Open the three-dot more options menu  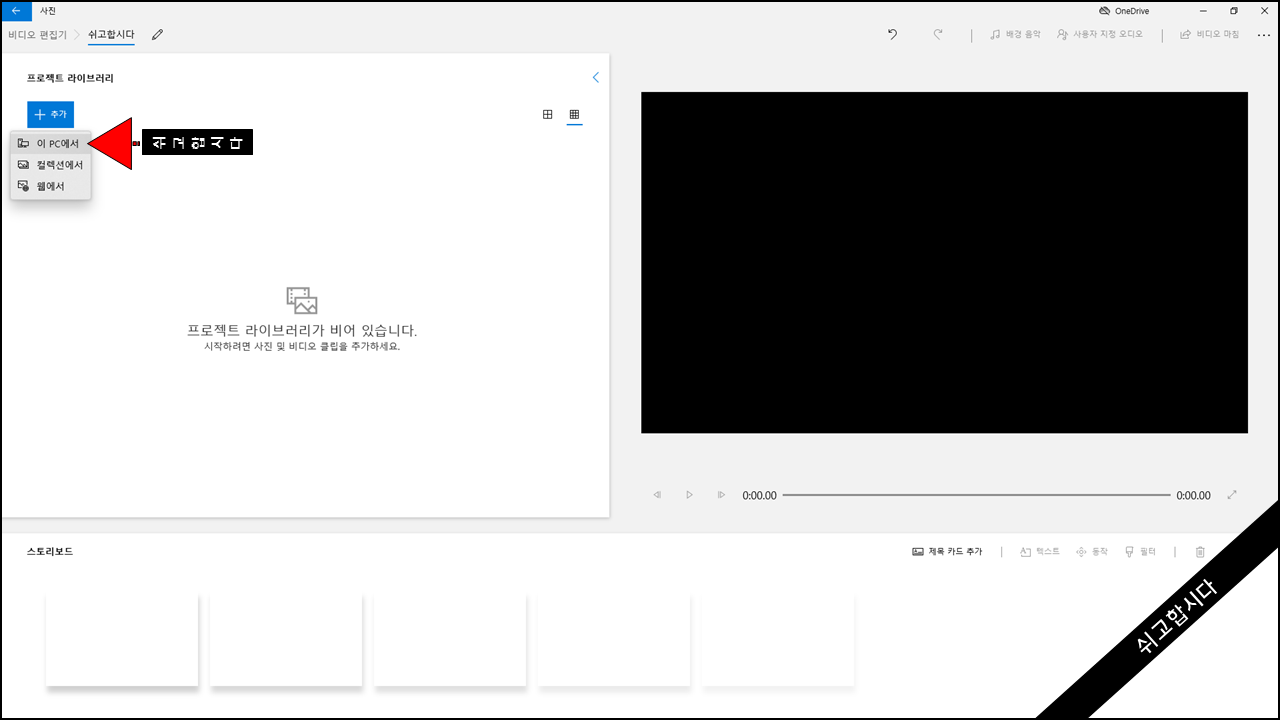click(1263, 35)
